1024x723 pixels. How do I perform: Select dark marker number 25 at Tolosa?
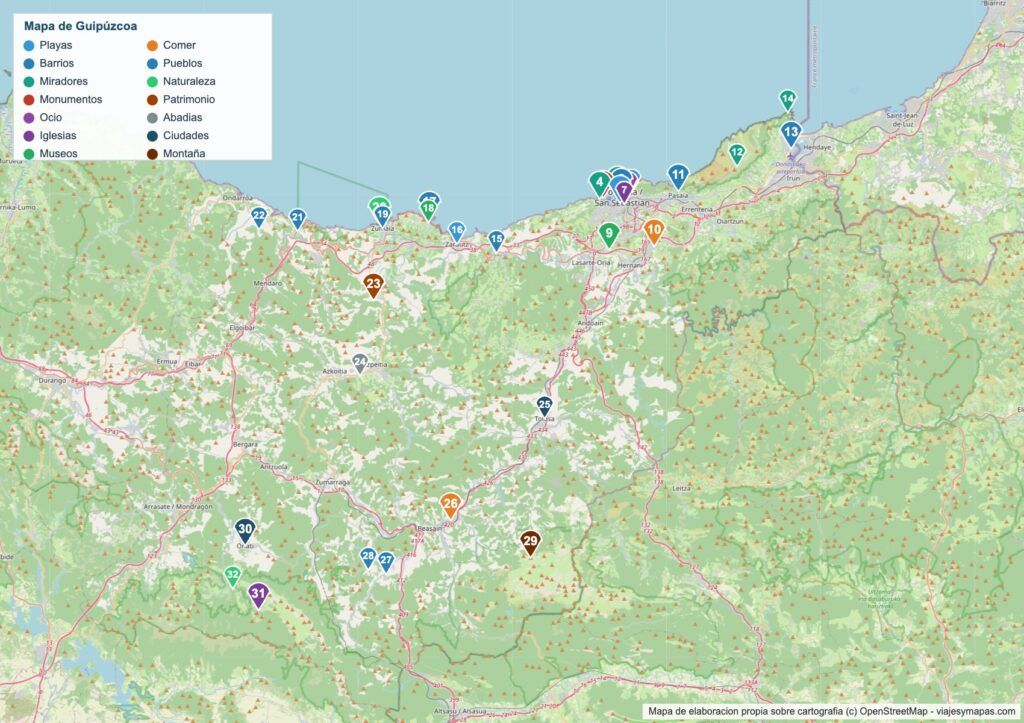pyautogui.click(x=544, y=406)
